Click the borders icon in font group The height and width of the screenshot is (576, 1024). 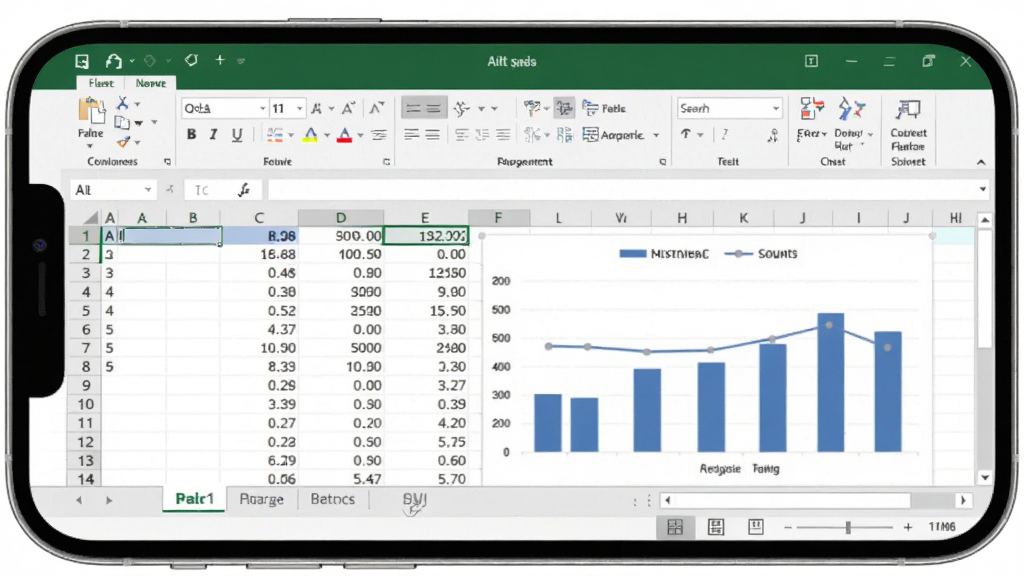[274, 135]
